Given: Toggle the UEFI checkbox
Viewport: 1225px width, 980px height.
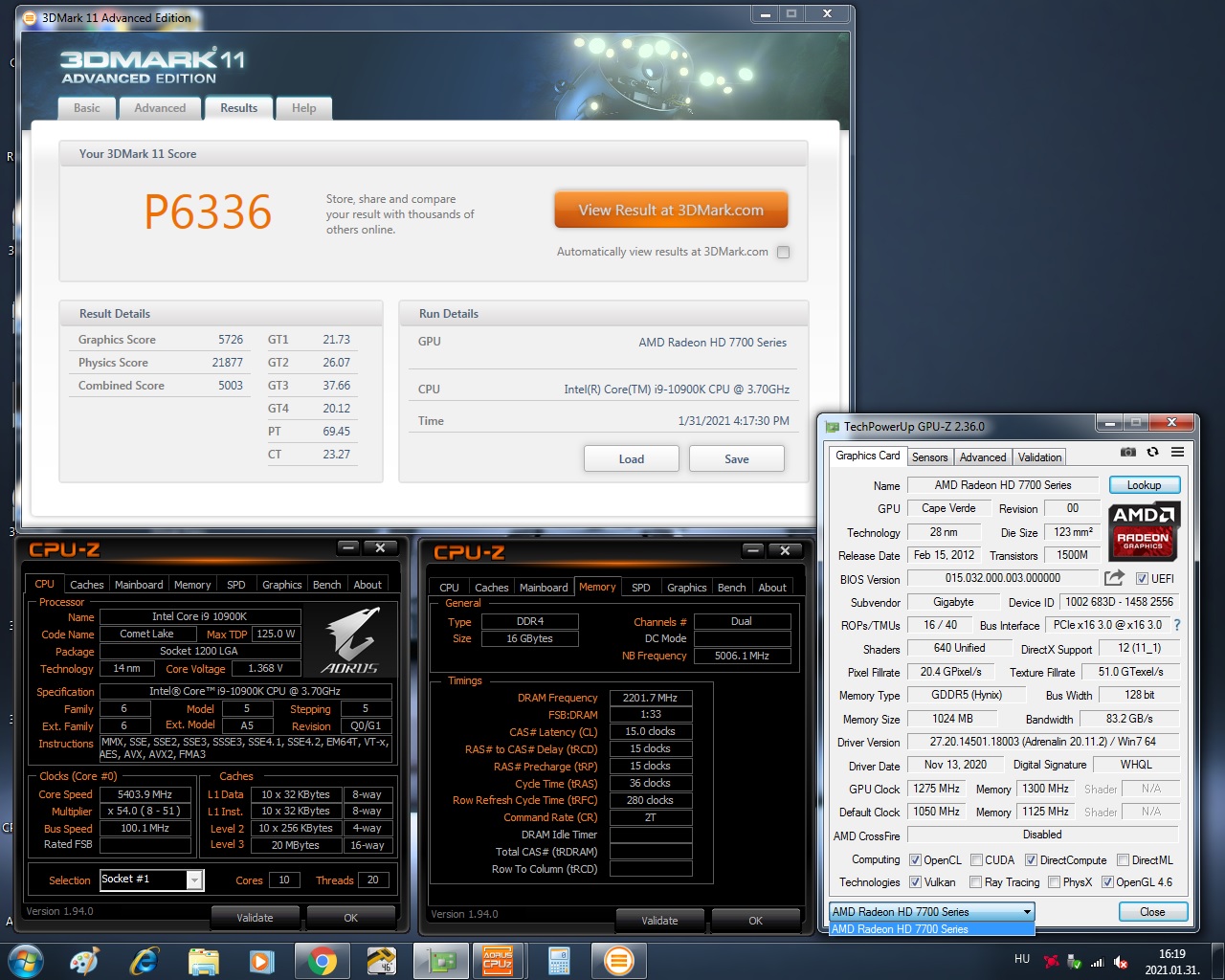Looking at the screenshot, I should click(1142, 578).
